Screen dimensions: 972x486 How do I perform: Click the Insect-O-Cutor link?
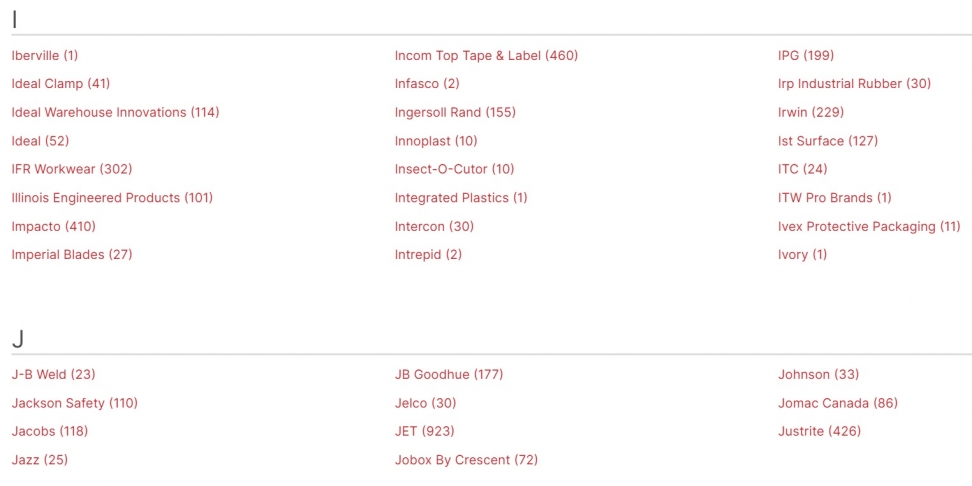pos(454,170)
